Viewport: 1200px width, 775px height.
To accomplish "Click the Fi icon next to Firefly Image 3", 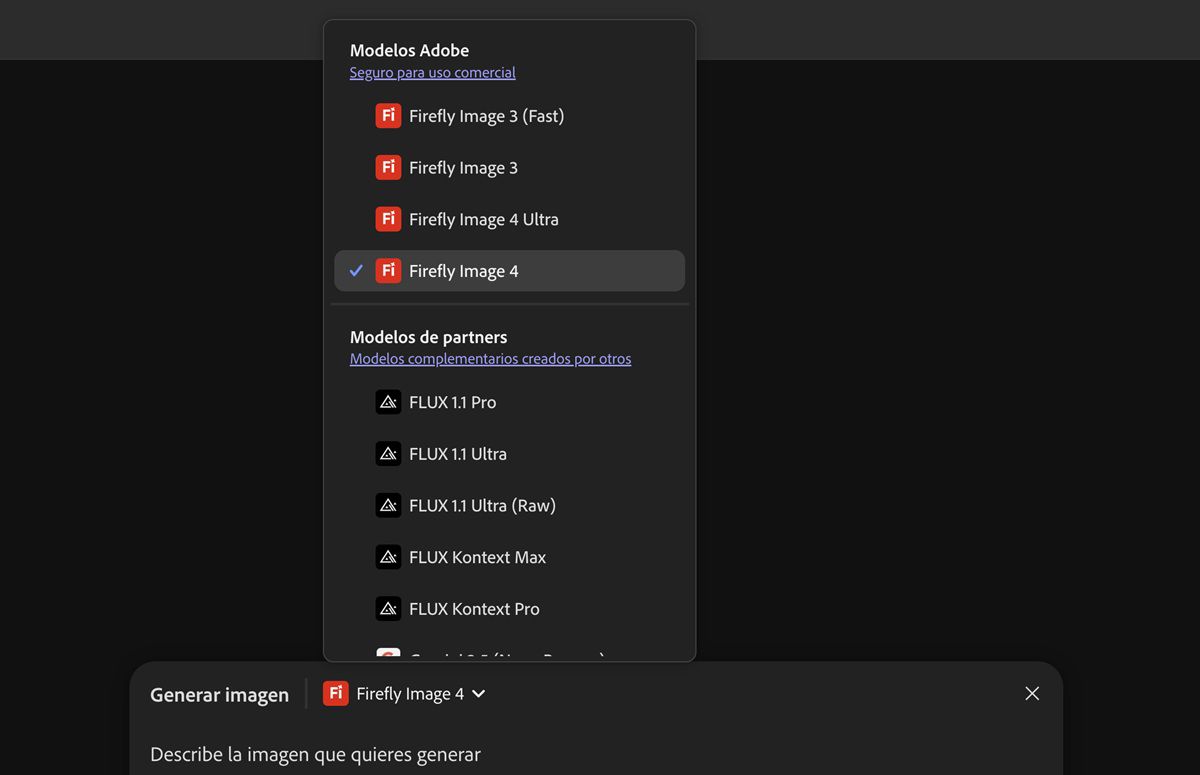I will click(388, 168).
